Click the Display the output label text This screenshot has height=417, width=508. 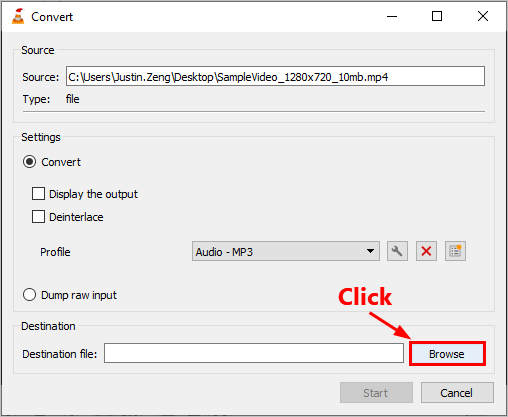[93, 194]
